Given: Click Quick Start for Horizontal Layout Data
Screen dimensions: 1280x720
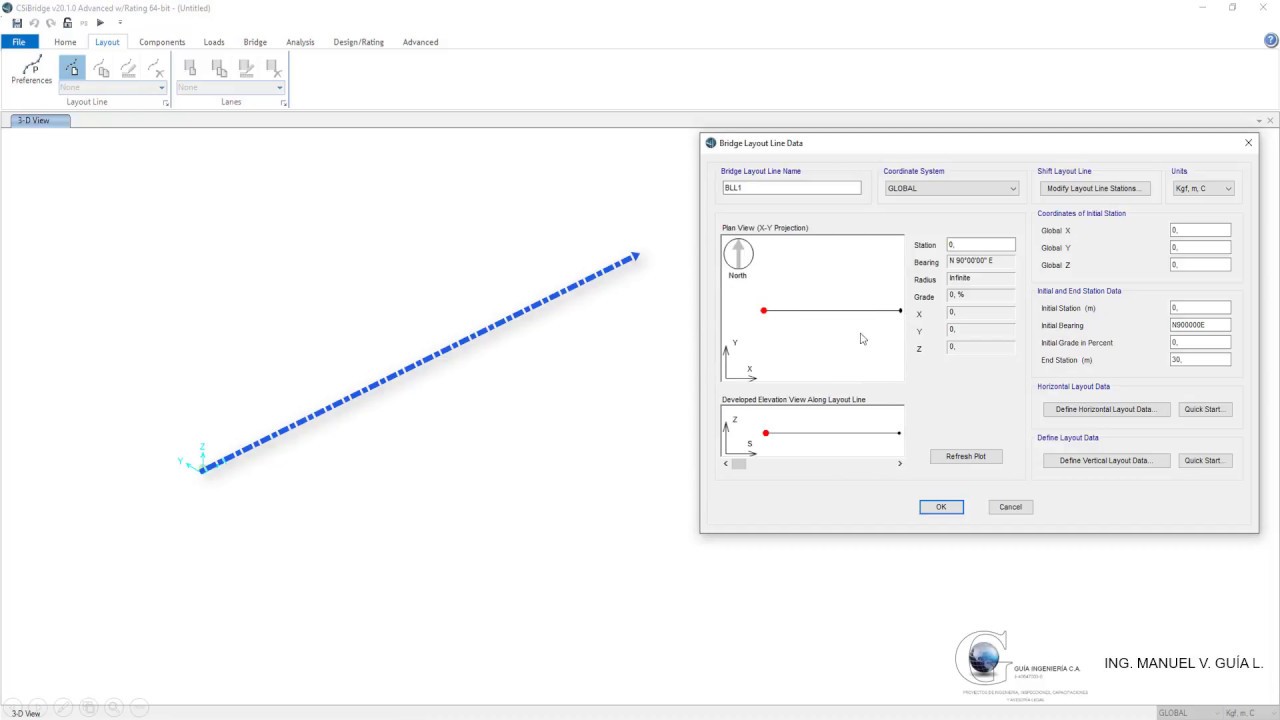Looking at the screenshot, I should (1204, 409).
